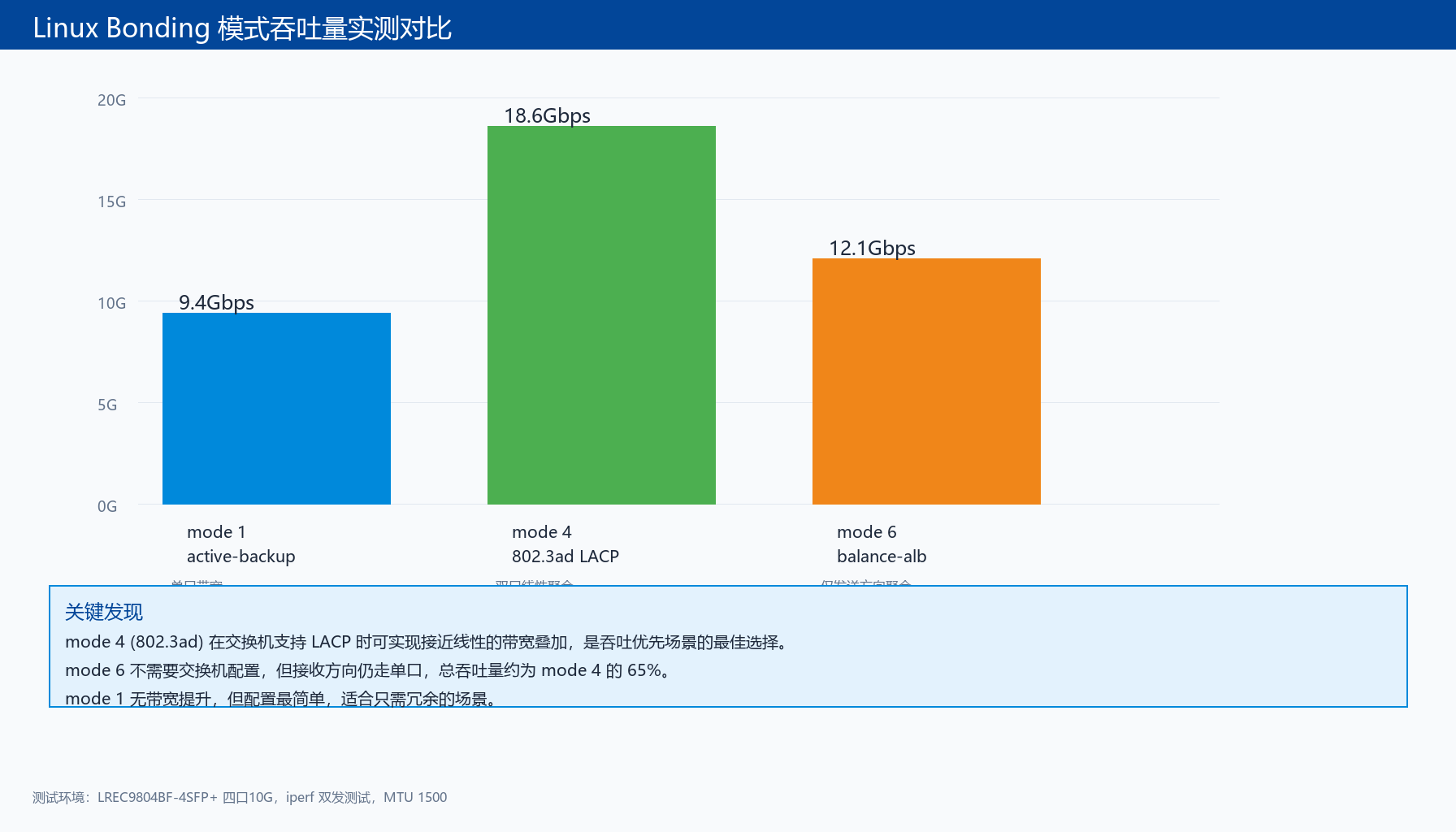This screenshot has width=1456, height=832.
Task: Click the finding line starting "mode 1 无带宽提升"
Action: [x=281, y=699]
